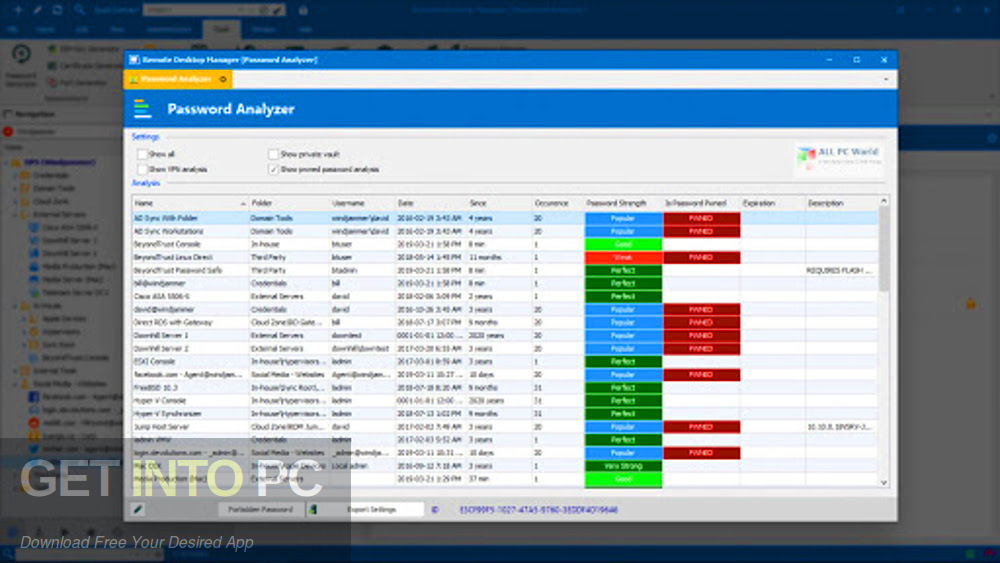
Task: Click the Very Strong strength cell
Action: coord(623,466)
